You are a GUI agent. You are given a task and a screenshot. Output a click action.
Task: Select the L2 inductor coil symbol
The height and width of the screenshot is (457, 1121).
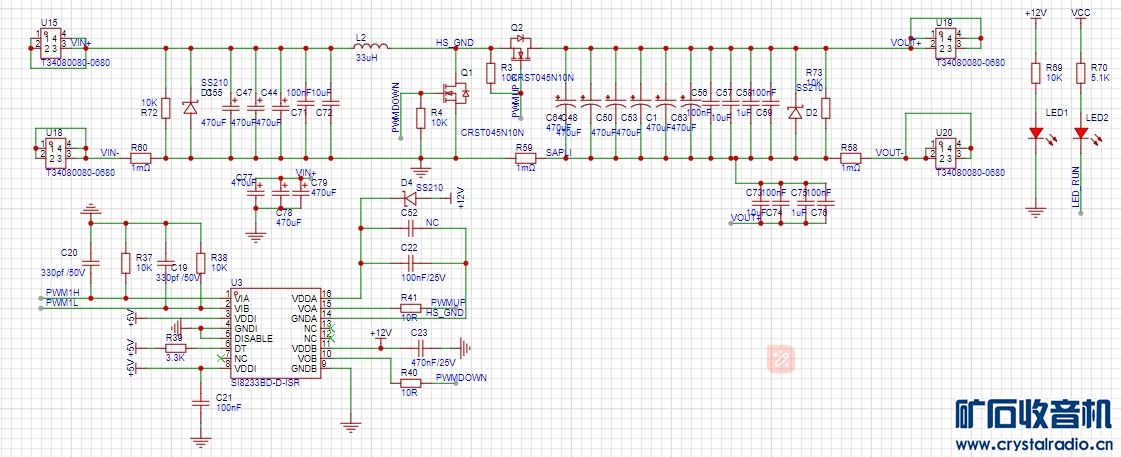click(x=371, y=48)
